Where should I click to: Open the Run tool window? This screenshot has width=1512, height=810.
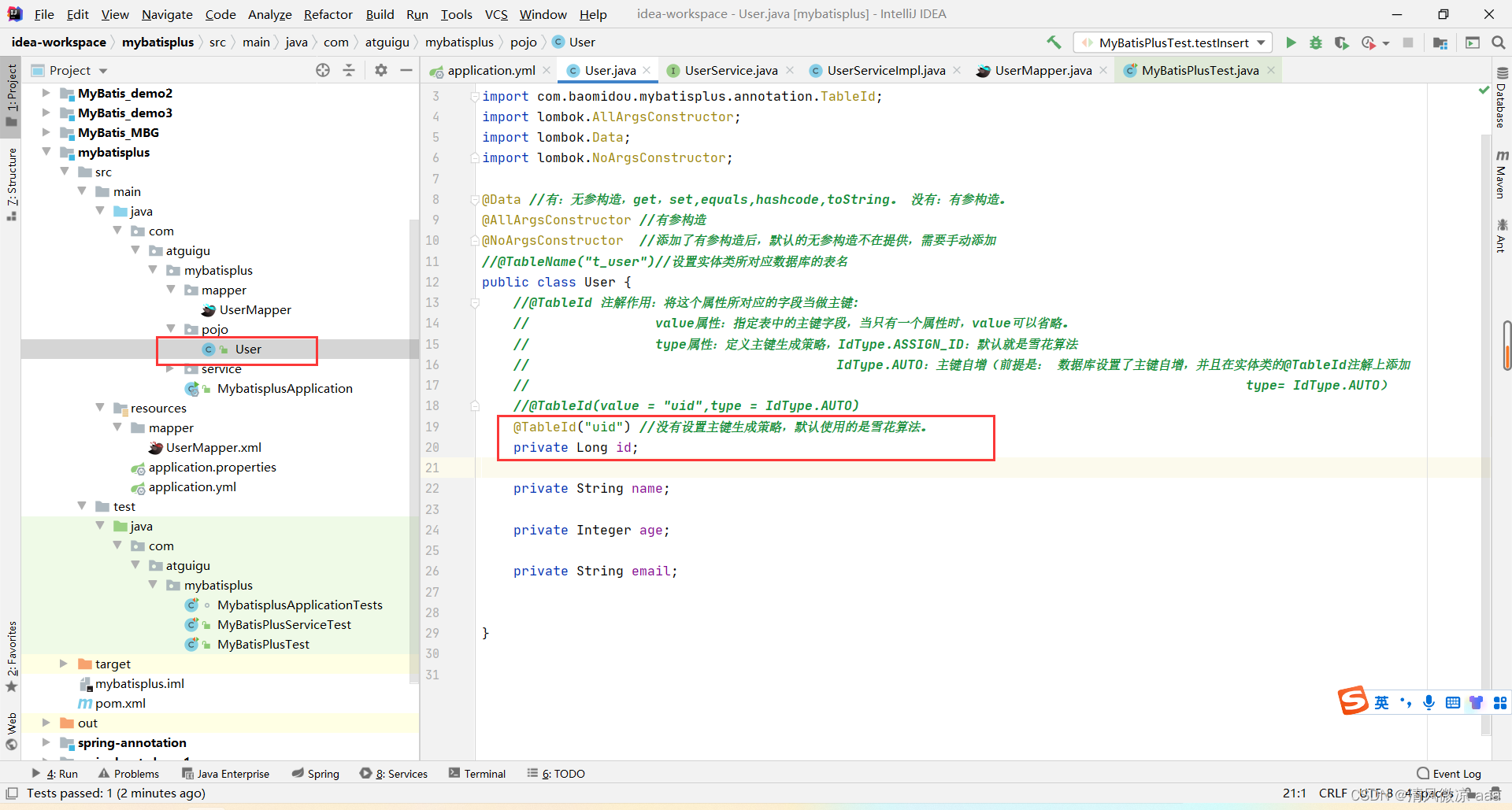point(55,774)
